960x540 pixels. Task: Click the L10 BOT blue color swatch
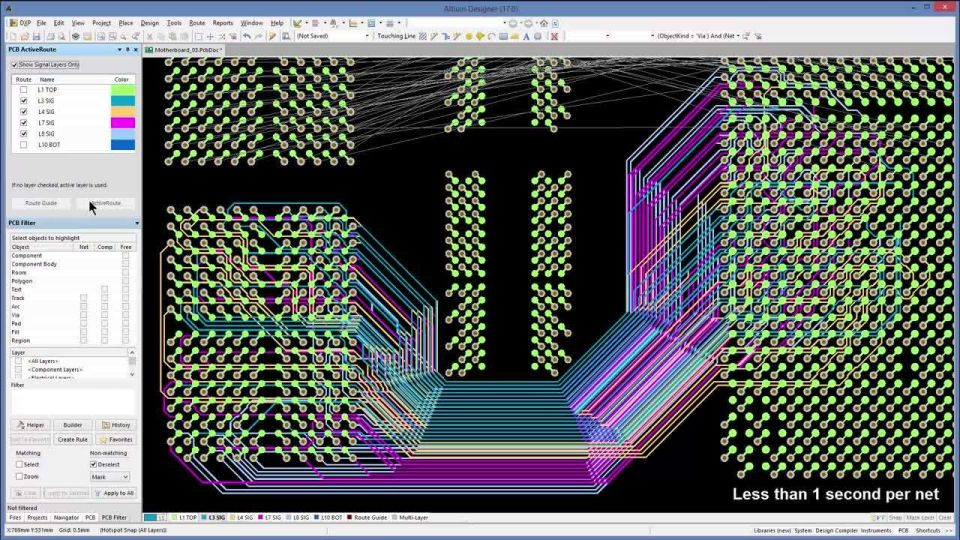point(123,145)
